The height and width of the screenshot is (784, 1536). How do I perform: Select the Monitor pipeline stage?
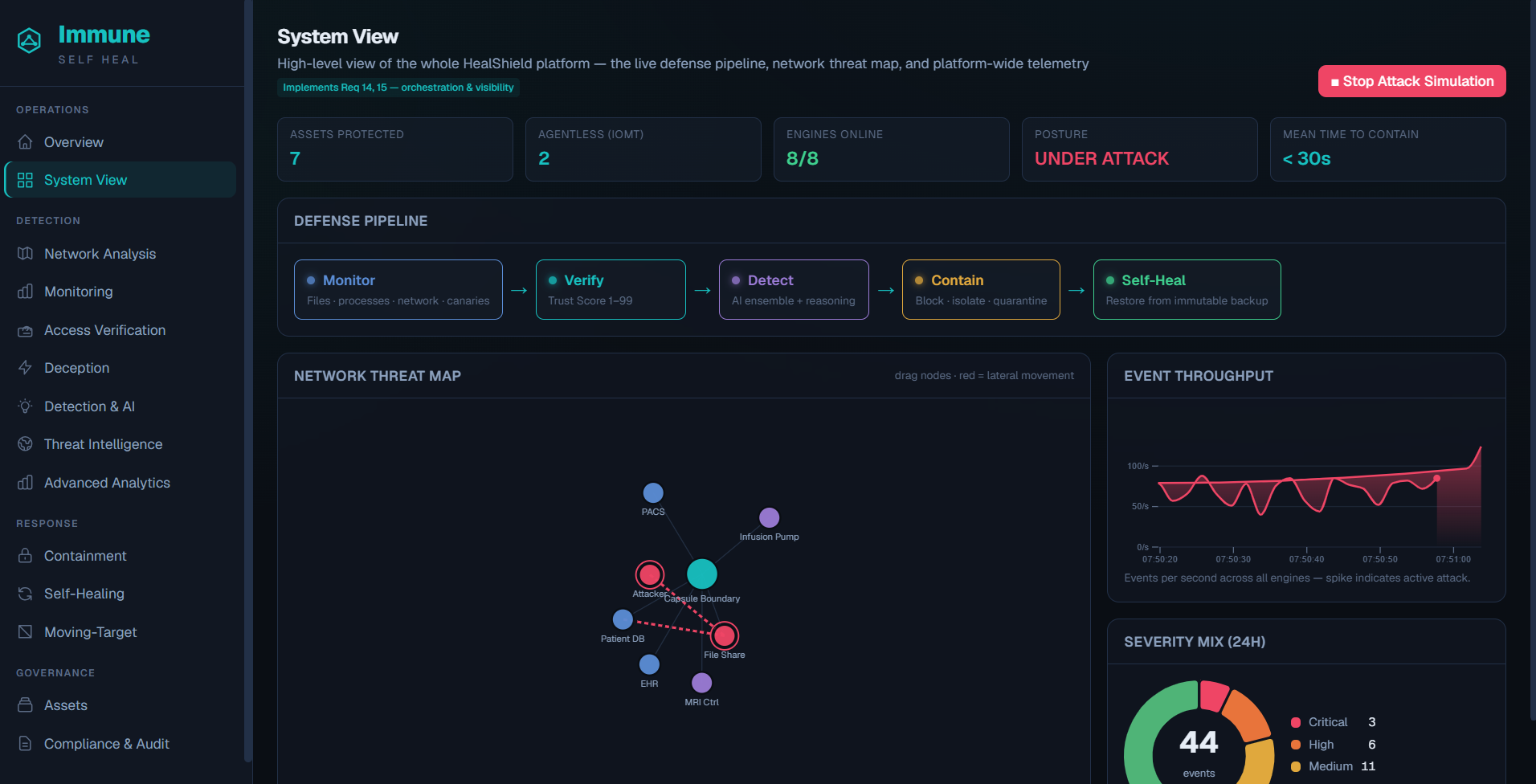398,289
